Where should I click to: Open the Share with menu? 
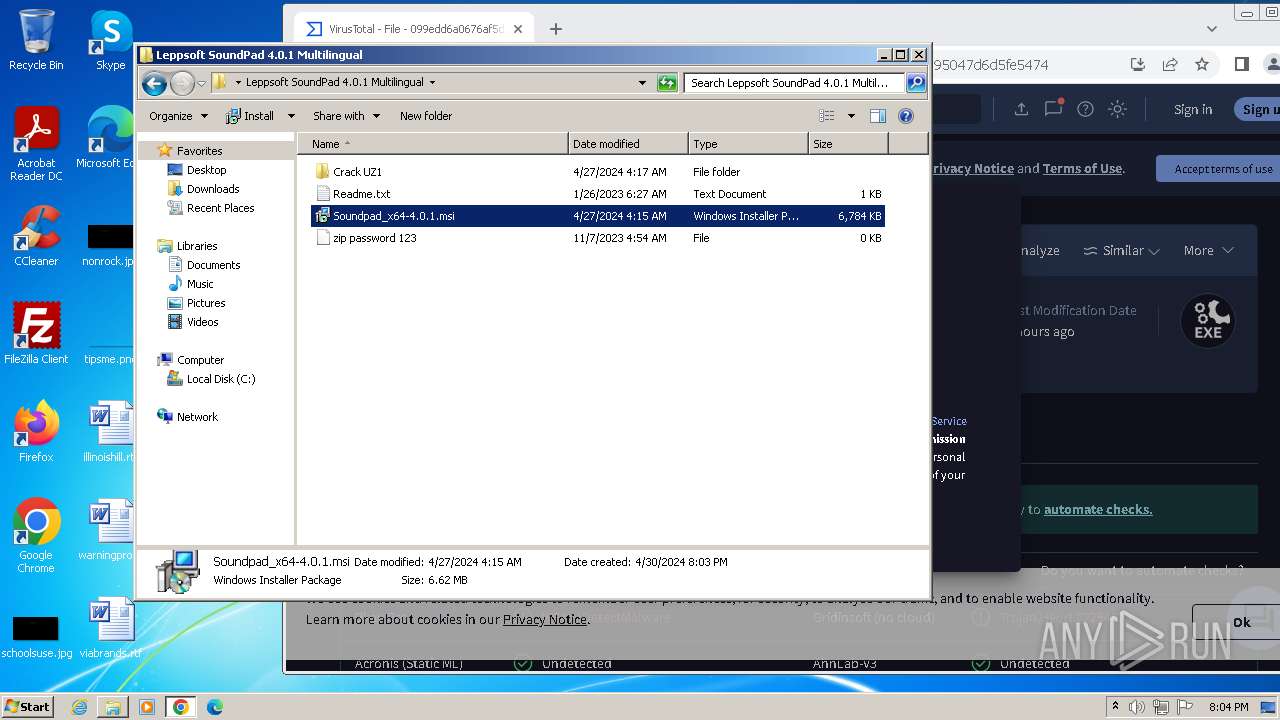pos(346,116)
